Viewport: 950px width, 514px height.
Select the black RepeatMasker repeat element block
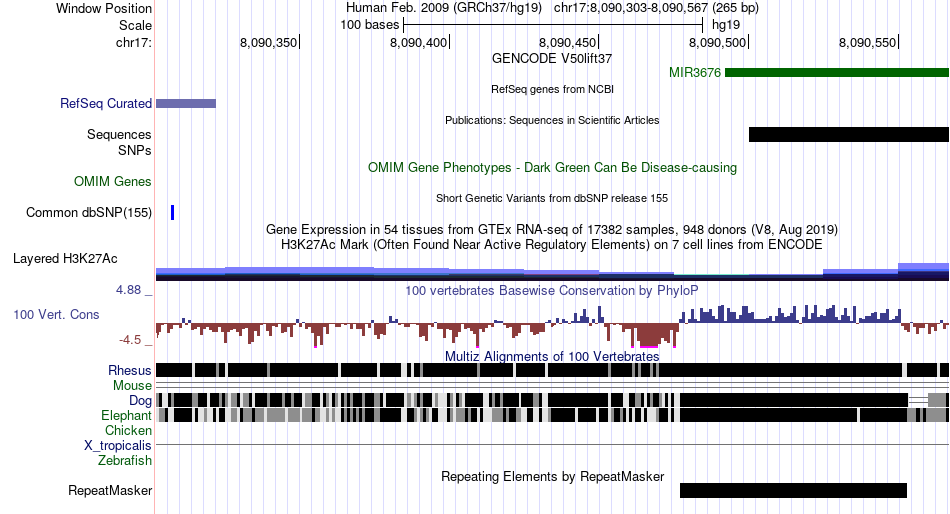click(793, 490)
